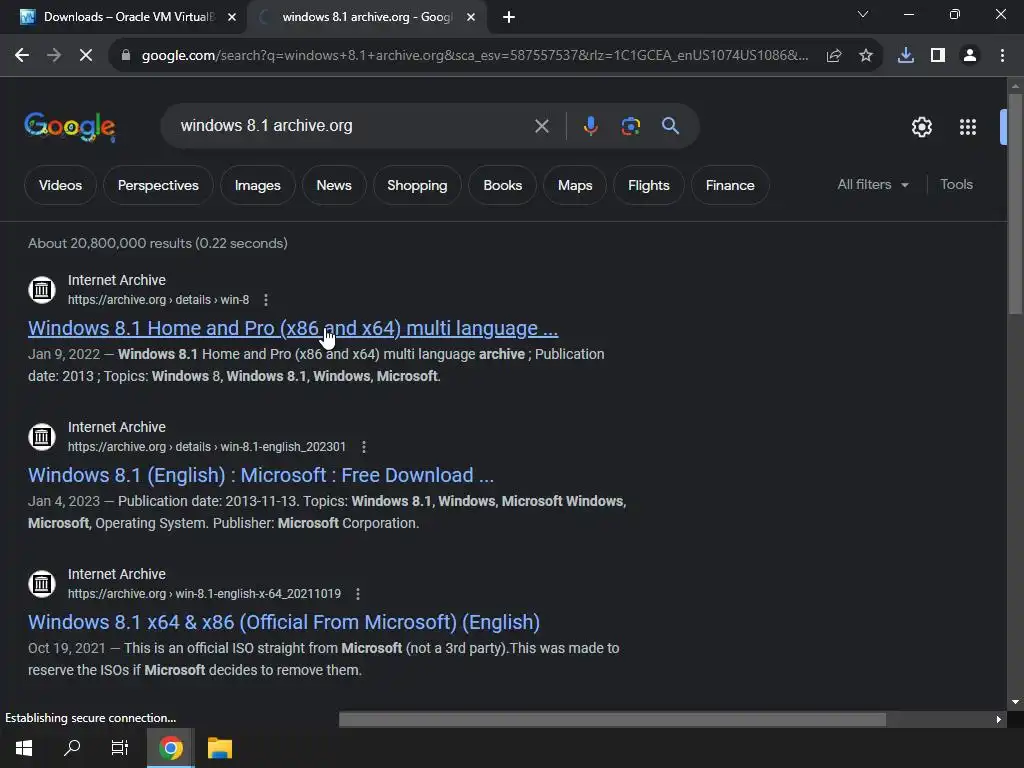Close the windows 8.1 archive.org tab
Viewport: 1024px width, 768px height.
471,17
